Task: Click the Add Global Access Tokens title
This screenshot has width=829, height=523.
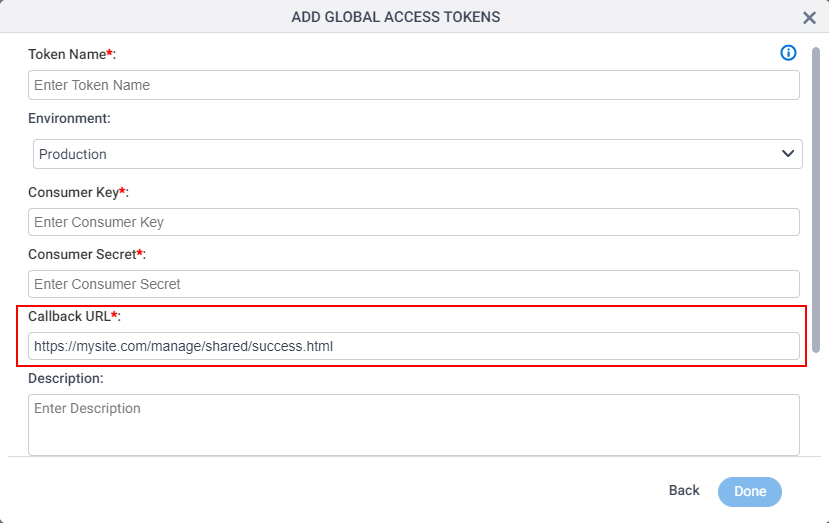Action: 395,17
